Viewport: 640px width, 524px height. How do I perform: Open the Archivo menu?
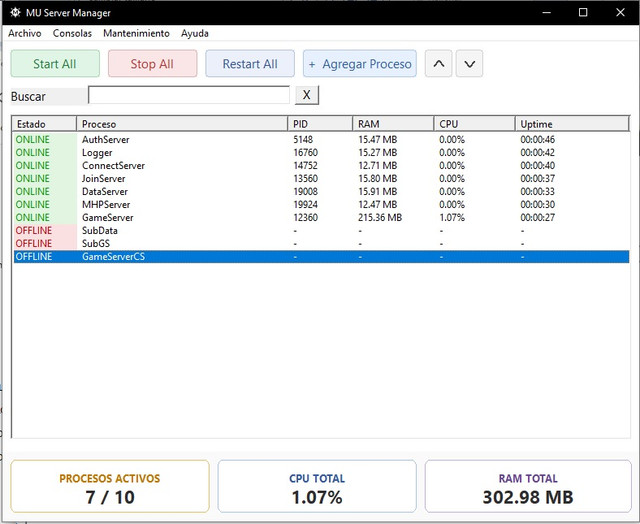point(25,33)
